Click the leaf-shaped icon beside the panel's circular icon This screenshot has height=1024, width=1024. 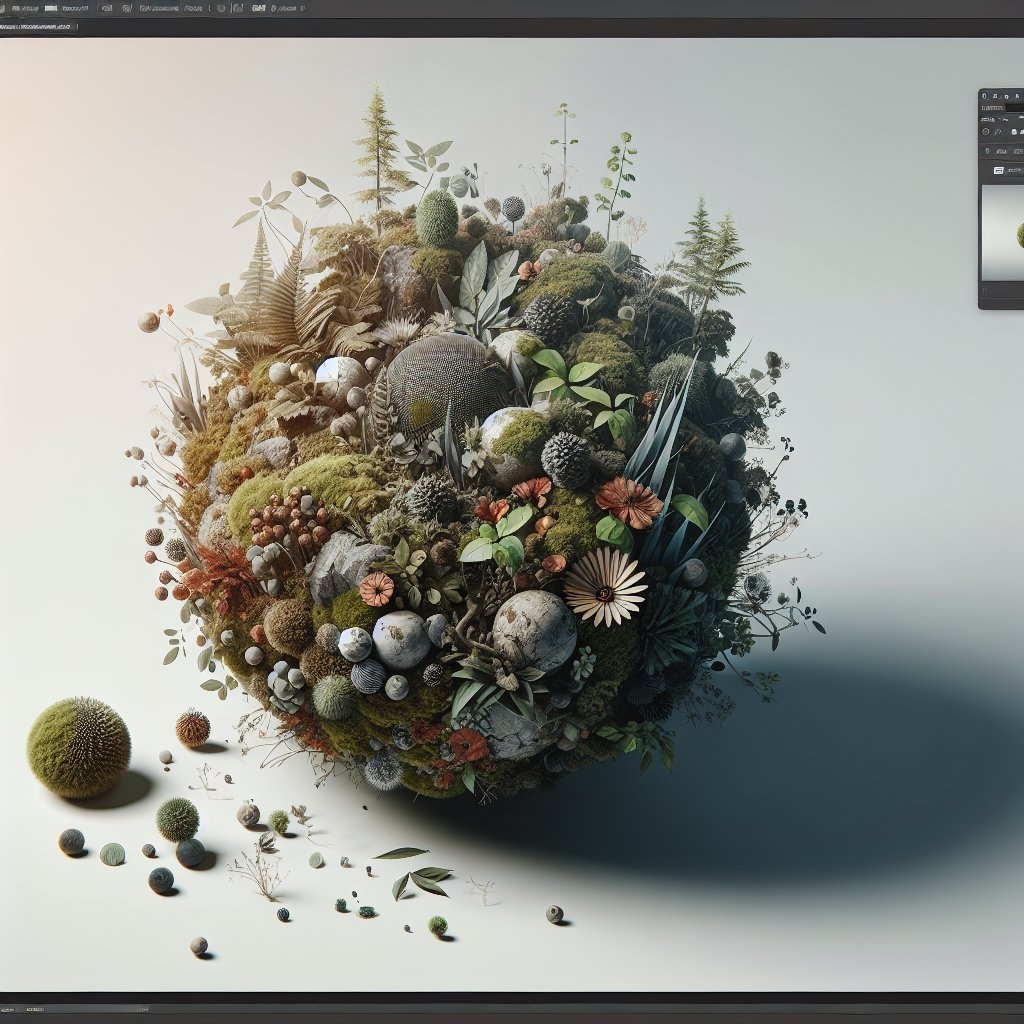(x=998, y=131)
